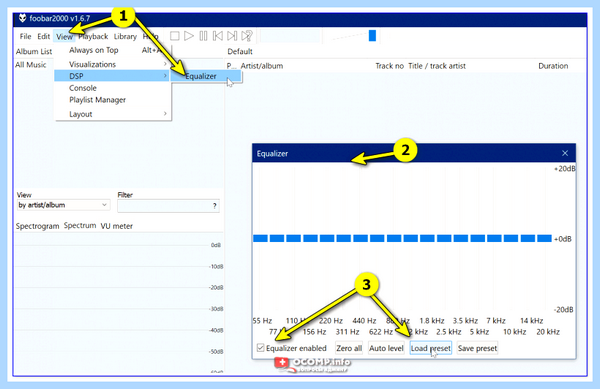
Task: Switch to the Spectrogram tab
Action: click(38, 226)
